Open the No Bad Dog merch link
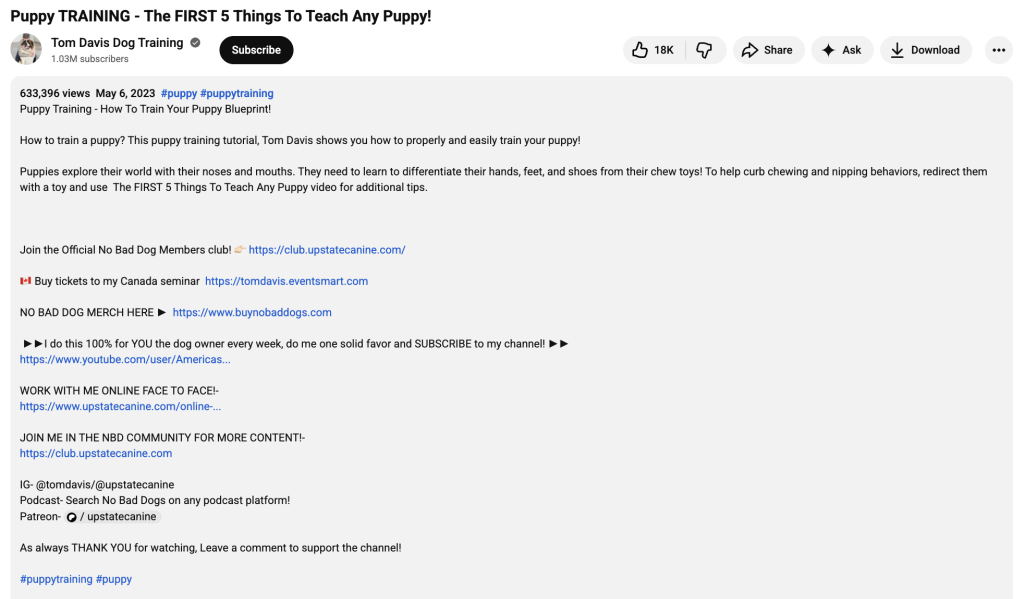The width and height of the screenshot is (1024, 599). 251,312
